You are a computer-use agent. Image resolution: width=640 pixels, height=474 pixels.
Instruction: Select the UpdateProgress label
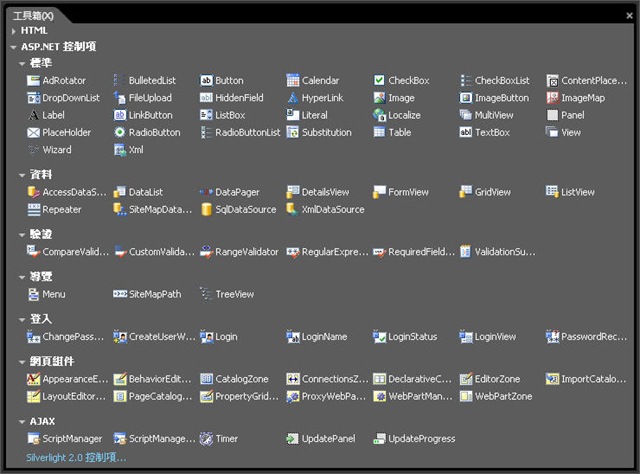pos(422,439)
